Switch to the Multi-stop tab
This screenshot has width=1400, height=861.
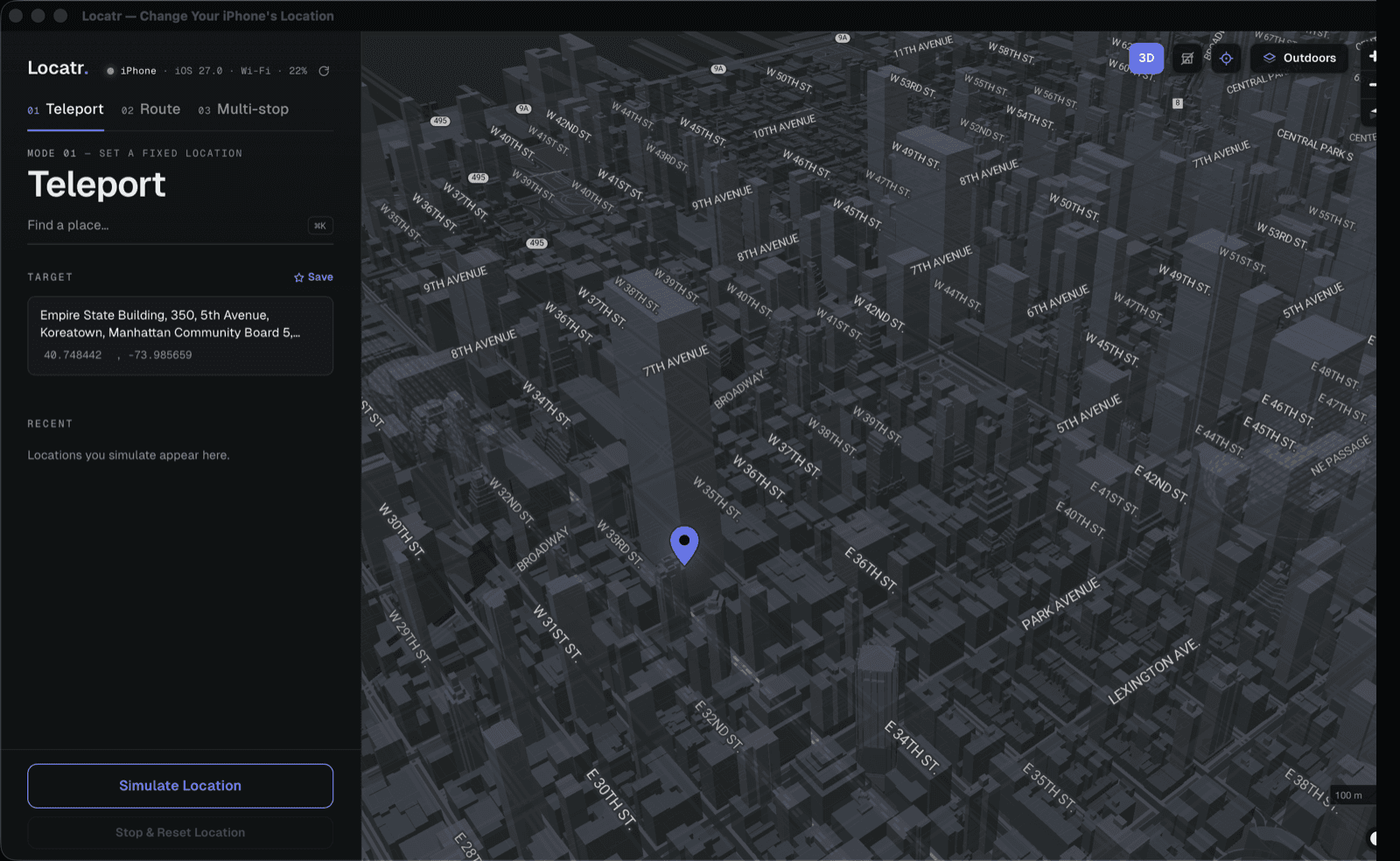(x=243, y=109)
